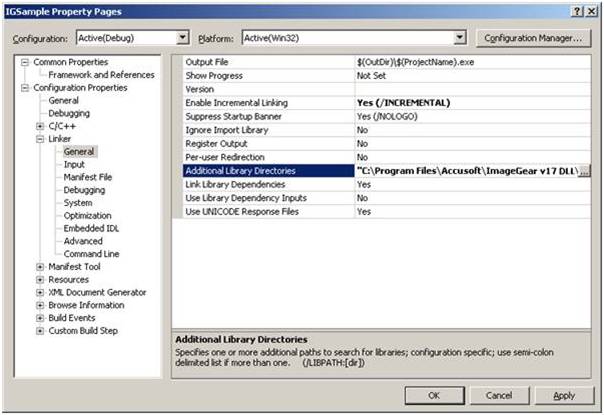Open the Platform dropdown
This screenshot has width=604, height=415.
coord(460,38)
